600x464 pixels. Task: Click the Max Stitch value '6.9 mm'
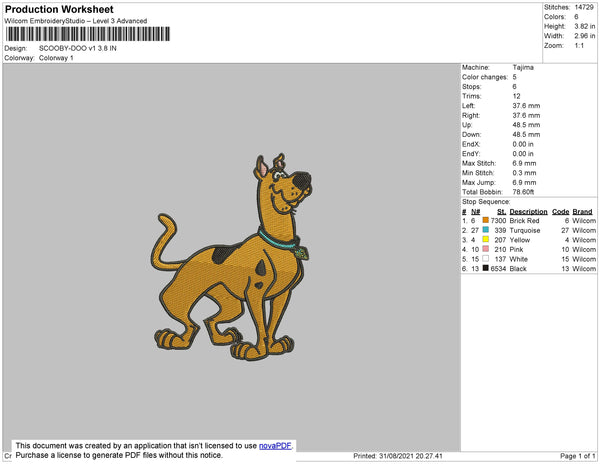click(524, 163)
